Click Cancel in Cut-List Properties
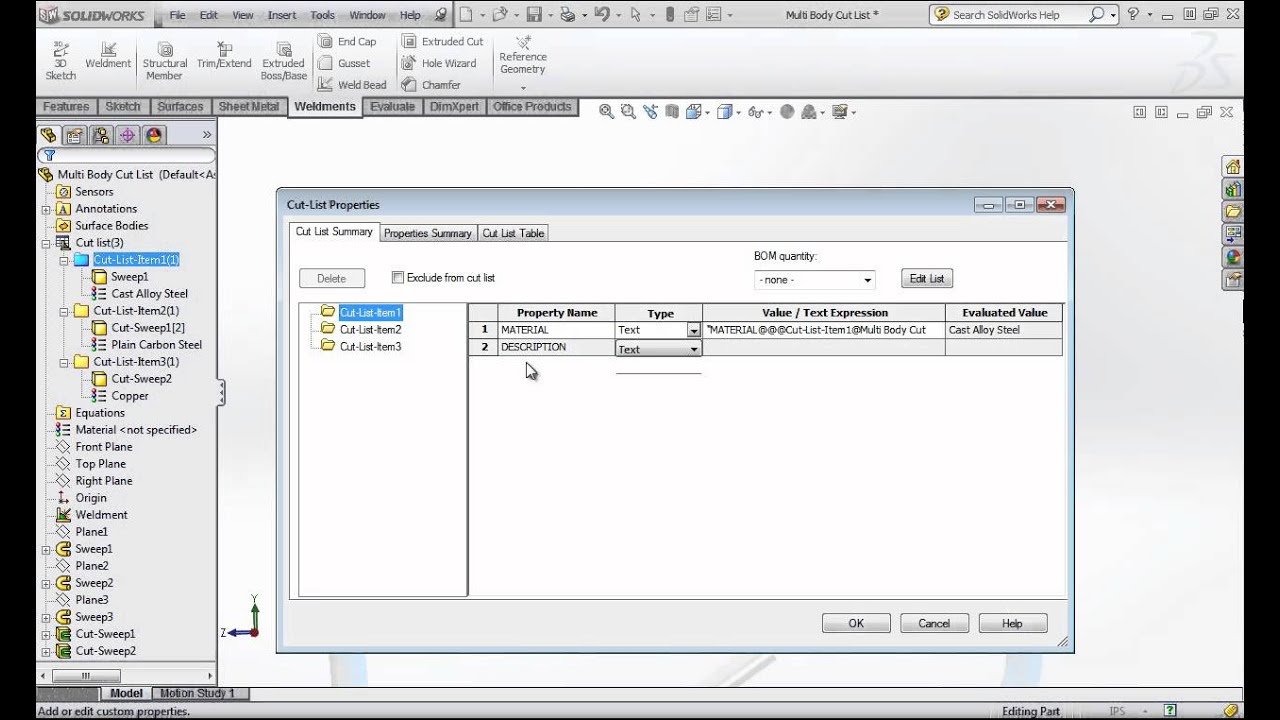 [934, 623]
